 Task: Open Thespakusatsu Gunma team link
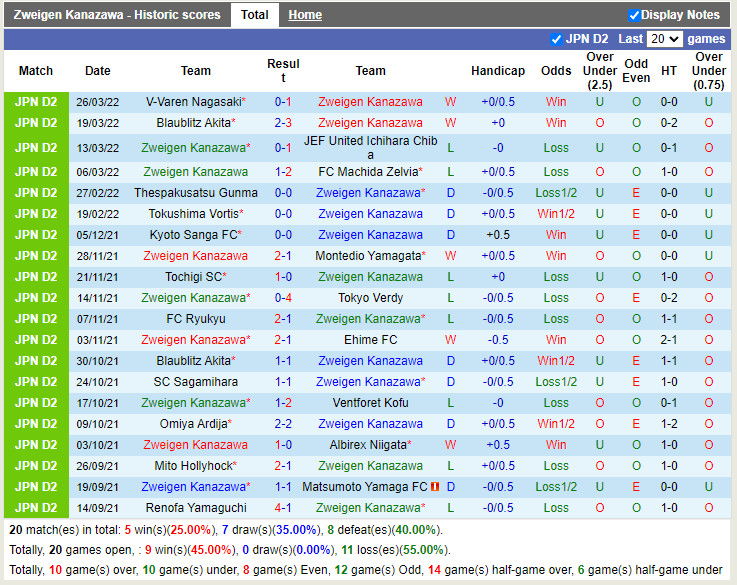coord(196,193)
